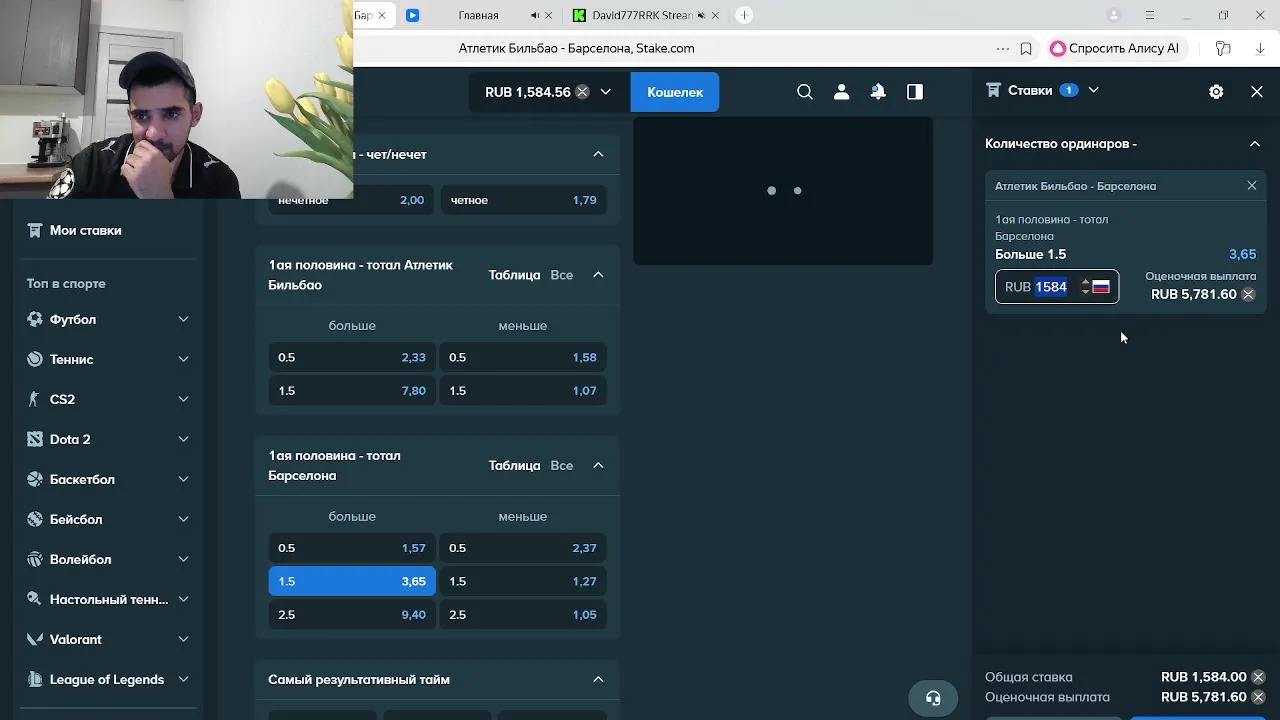
Task: Click the Russian flag currency icon
Action: [x=1101, y=287]
